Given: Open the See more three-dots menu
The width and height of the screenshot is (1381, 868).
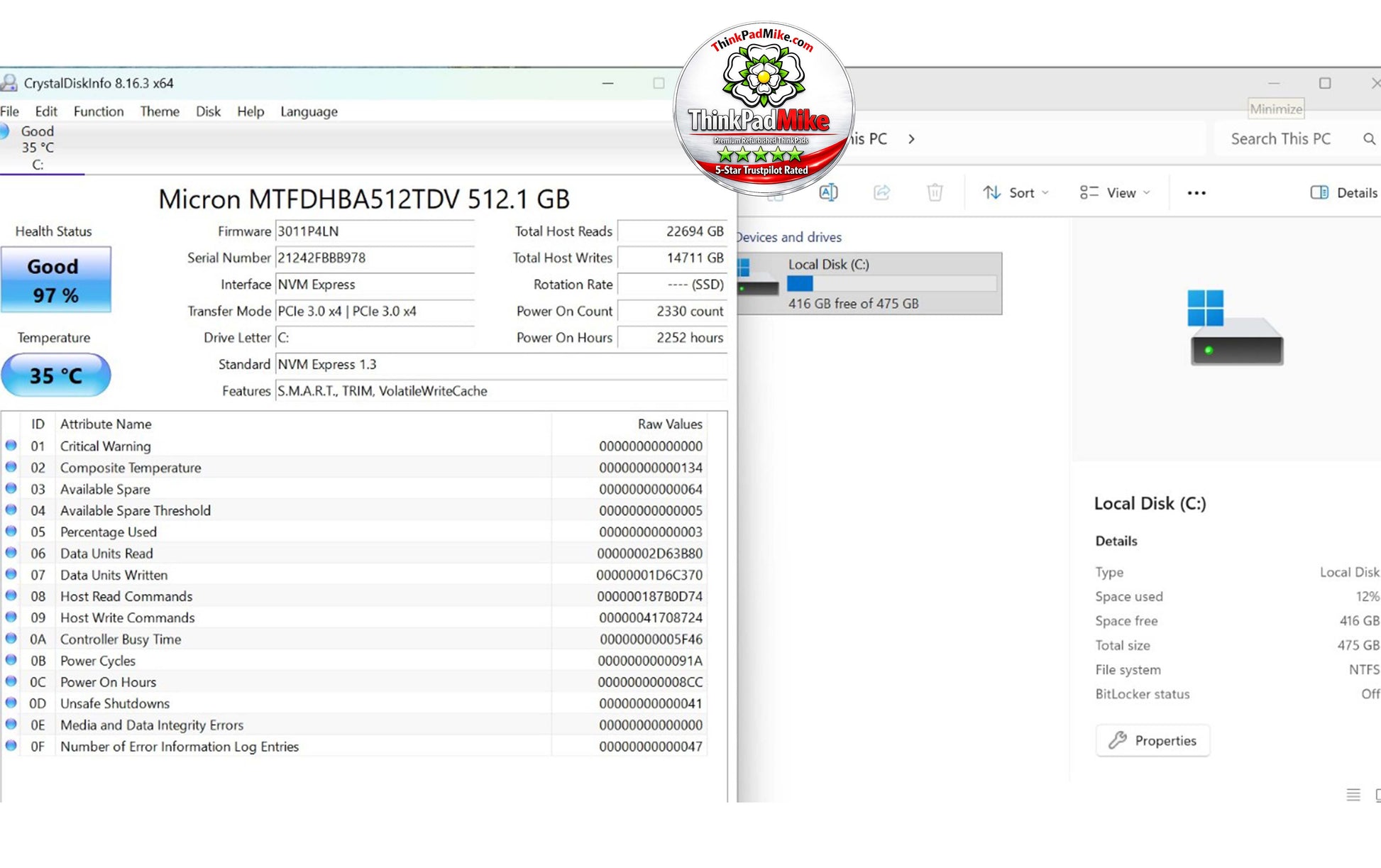Looking at the screenshot, I should tap(1196, 193).
